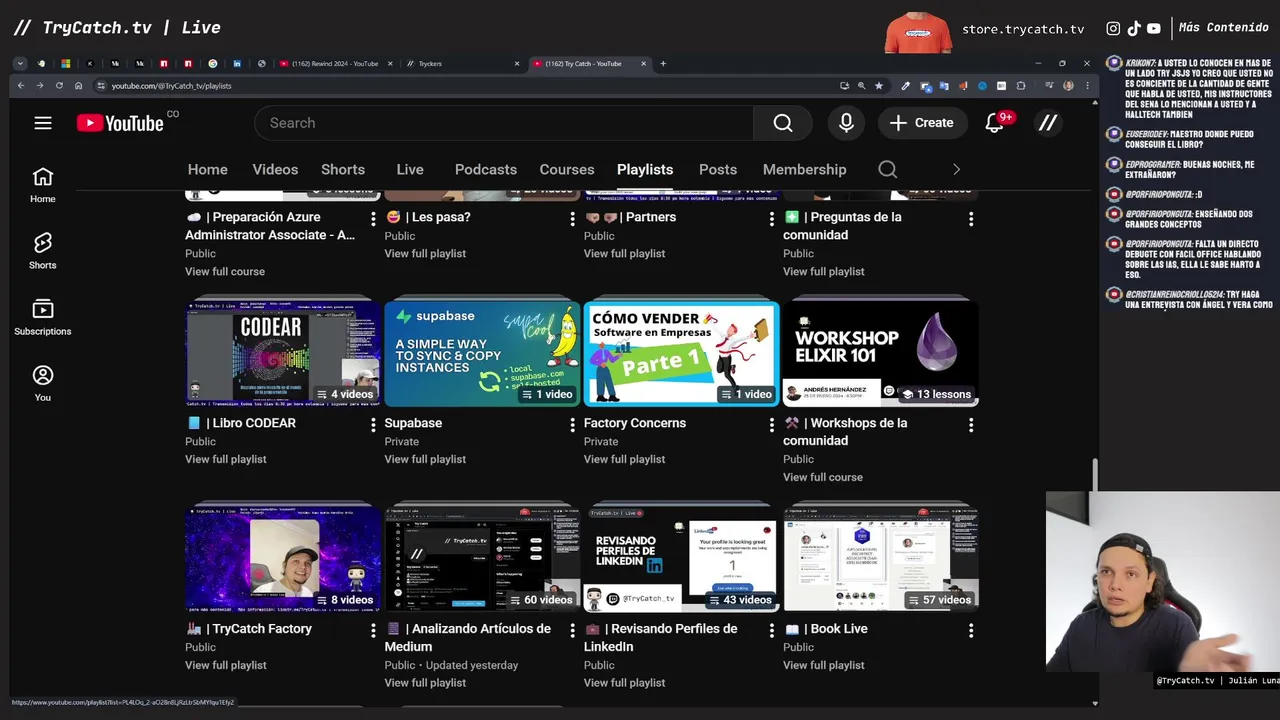
Task: Open options for Libro CODEAR playlist
Action: [373, 424]
